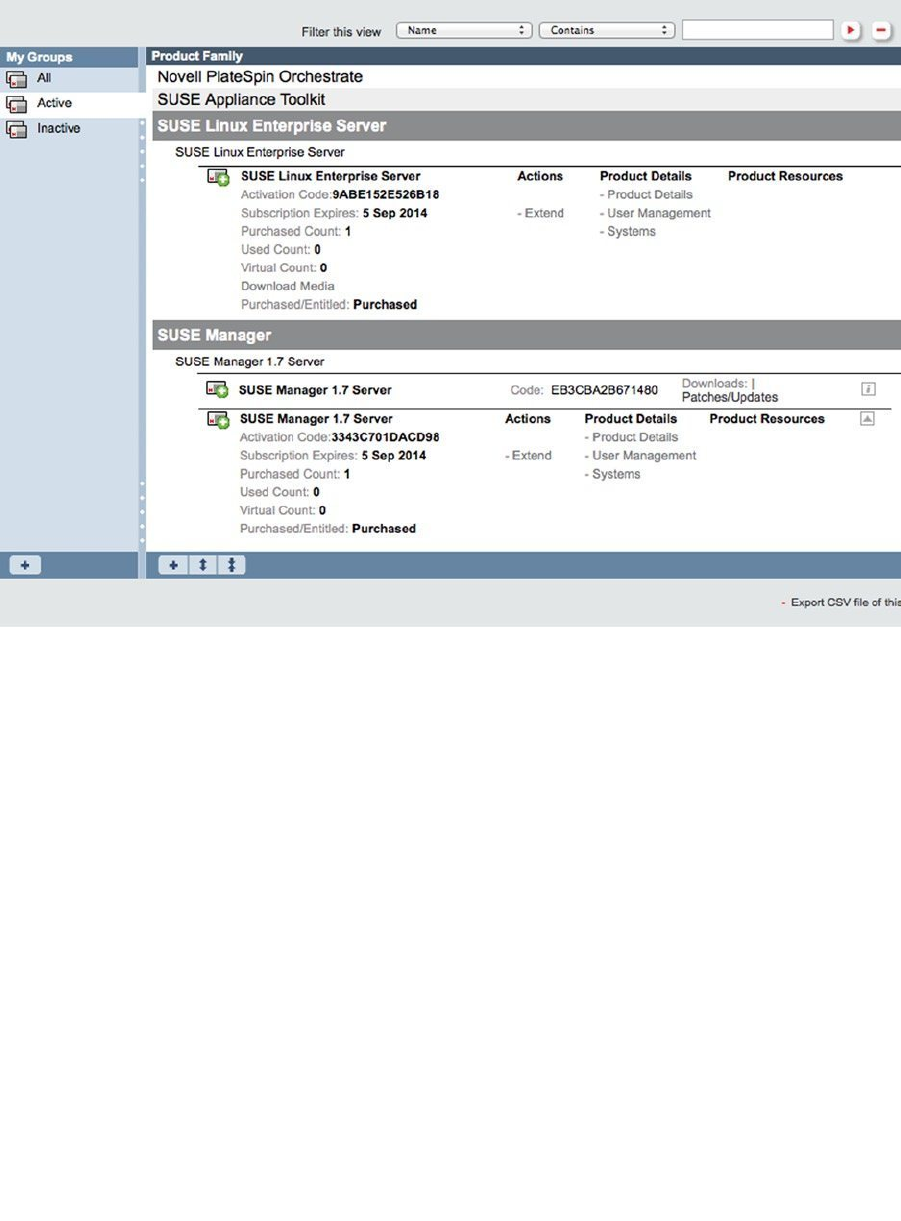901x1221 pixels.
Task: Click the Active group icon
Action: click(16, 104)
